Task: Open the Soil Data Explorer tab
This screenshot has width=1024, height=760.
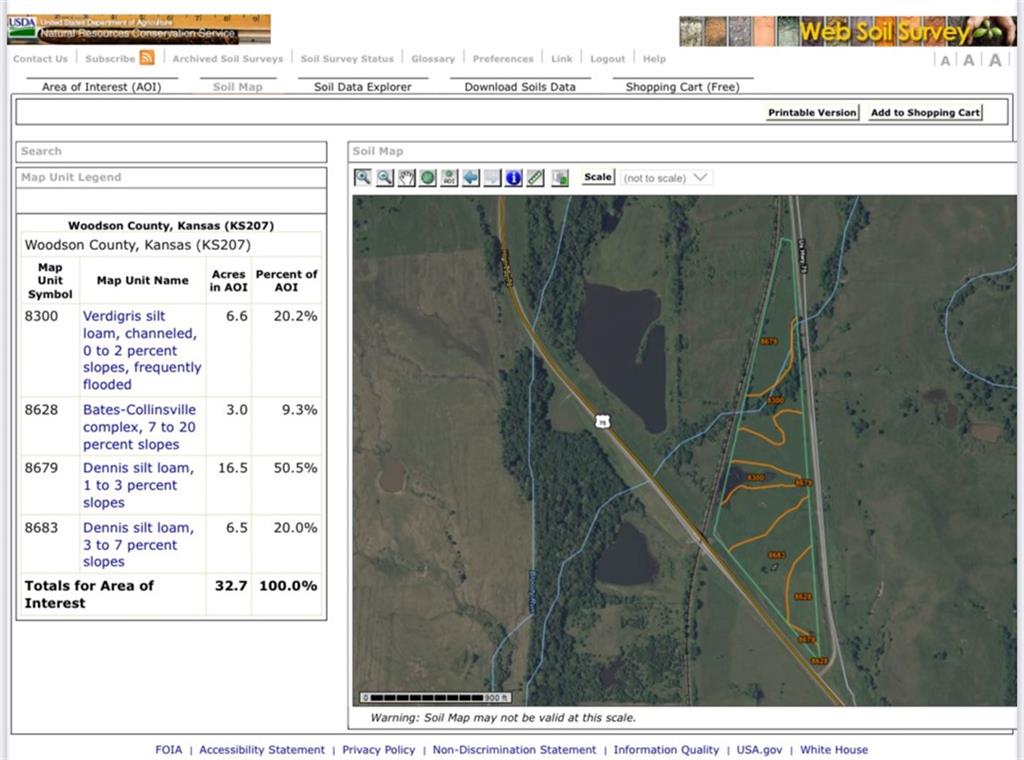Action: [x=362, y=87]
